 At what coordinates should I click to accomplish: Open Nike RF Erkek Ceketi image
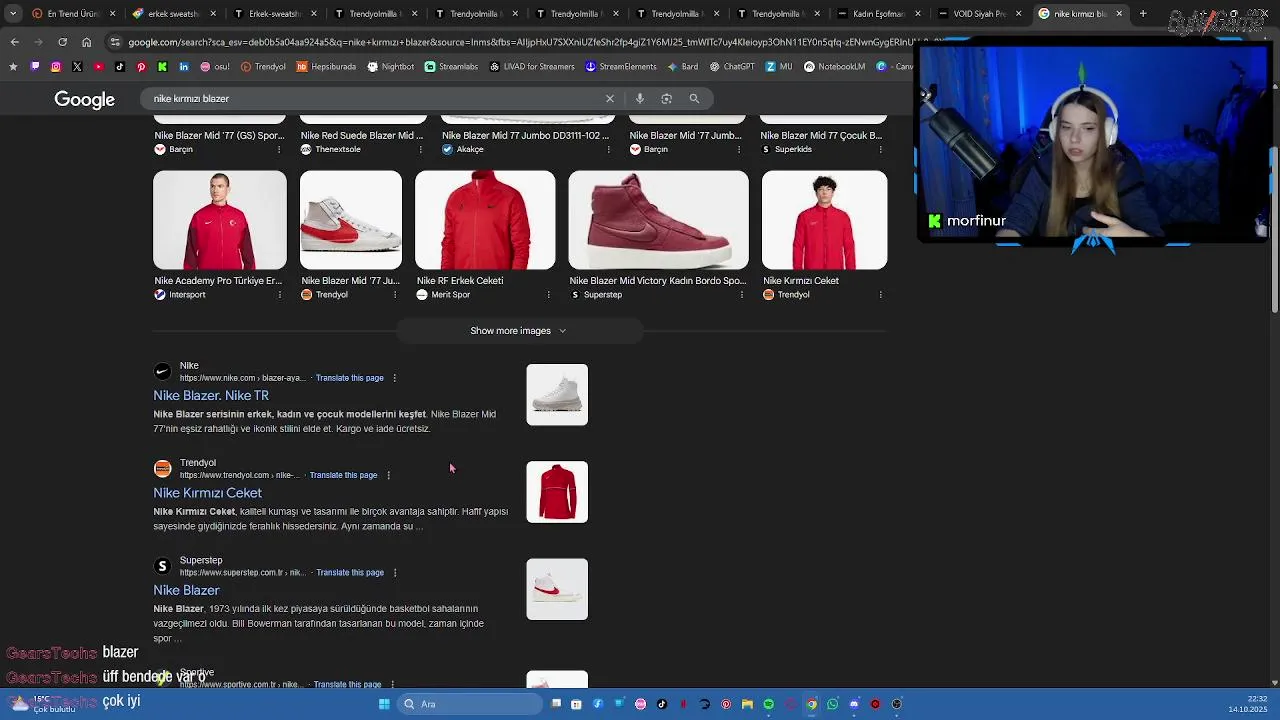(485, 220)
